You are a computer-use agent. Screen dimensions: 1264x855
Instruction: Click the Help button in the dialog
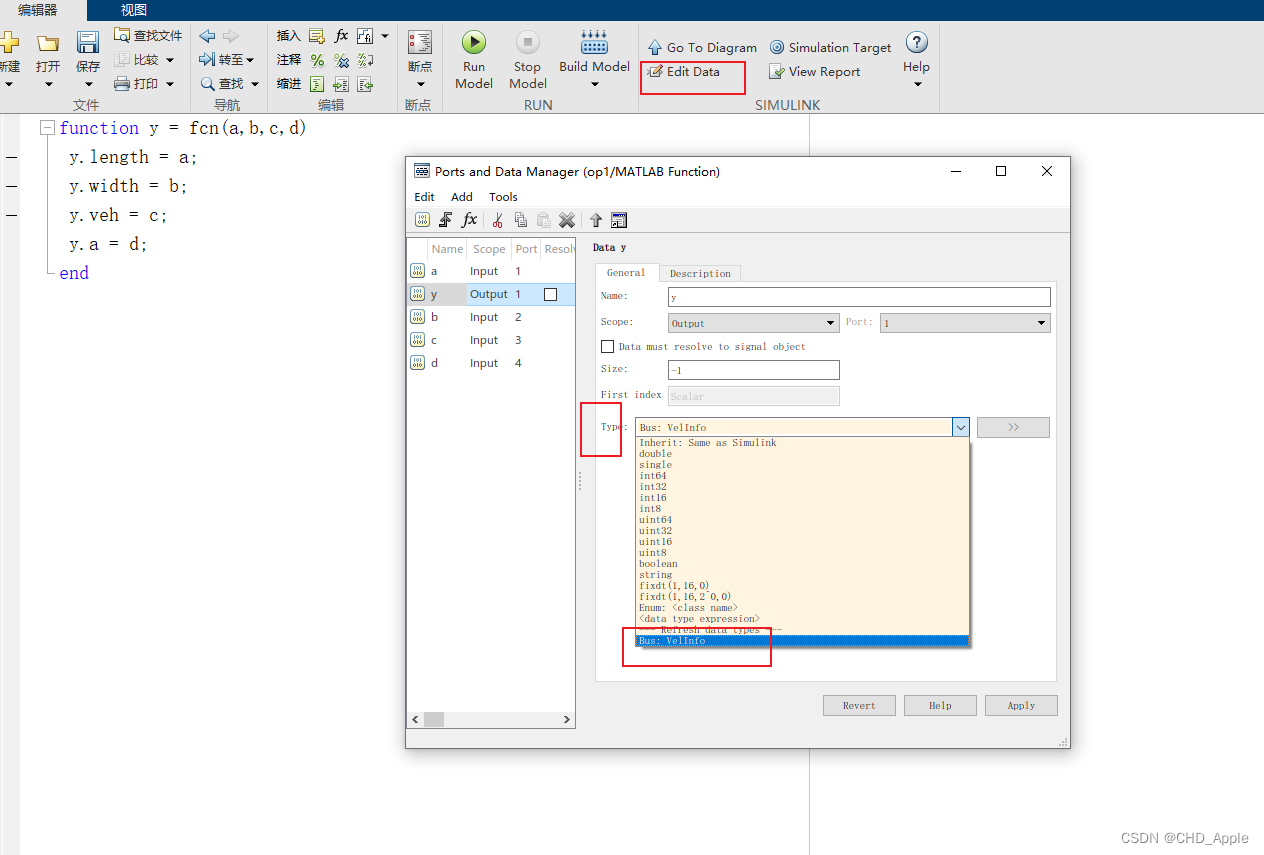940,705
